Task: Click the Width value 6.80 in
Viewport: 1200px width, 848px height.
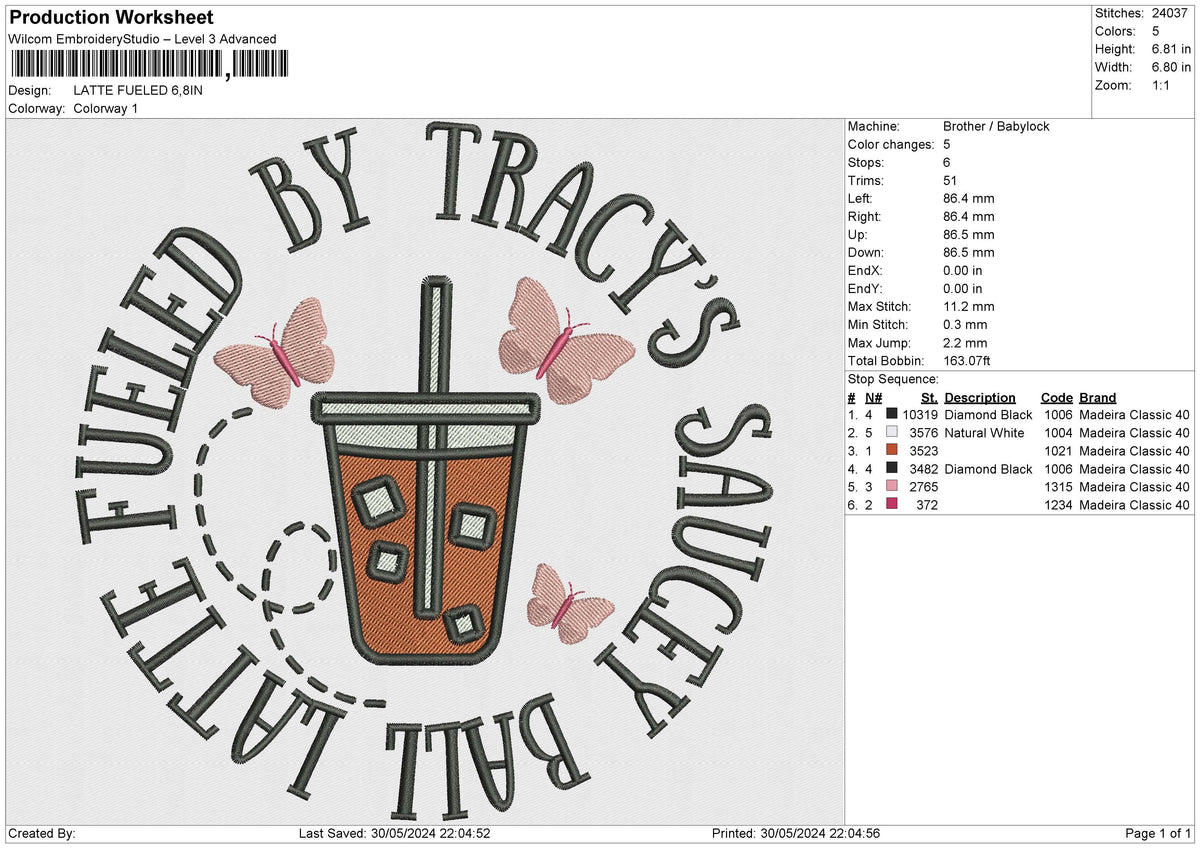Action: 1170,67
